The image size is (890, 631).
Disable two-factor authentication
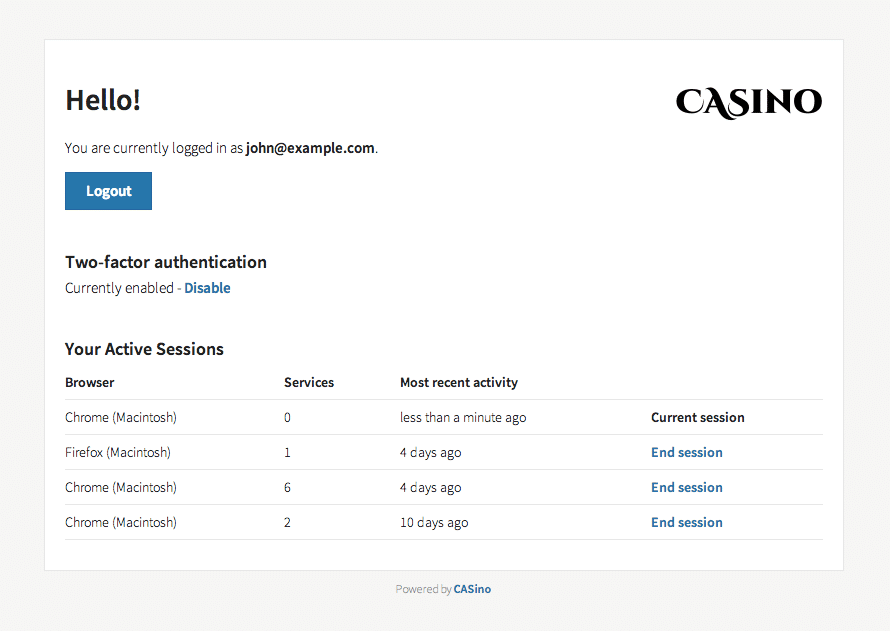(x=207, y=288)
